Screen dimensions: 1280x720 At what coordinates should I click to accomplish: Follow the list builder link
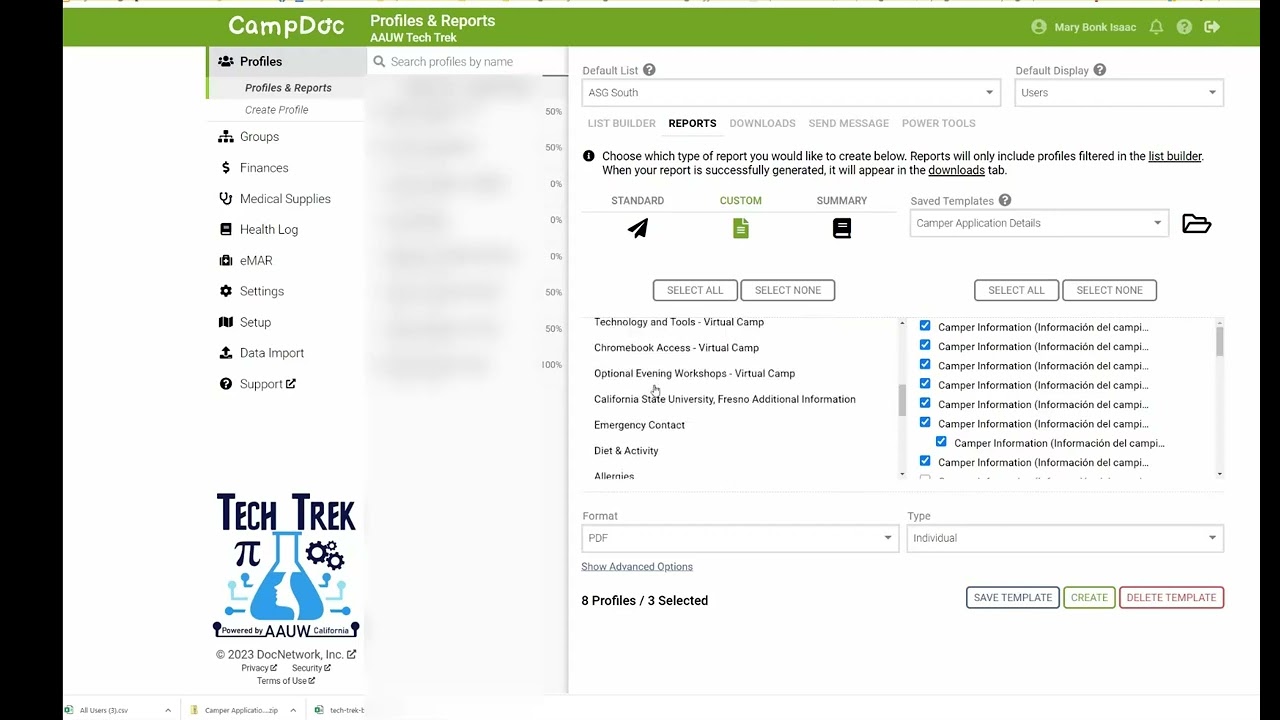pos(1175,156)
